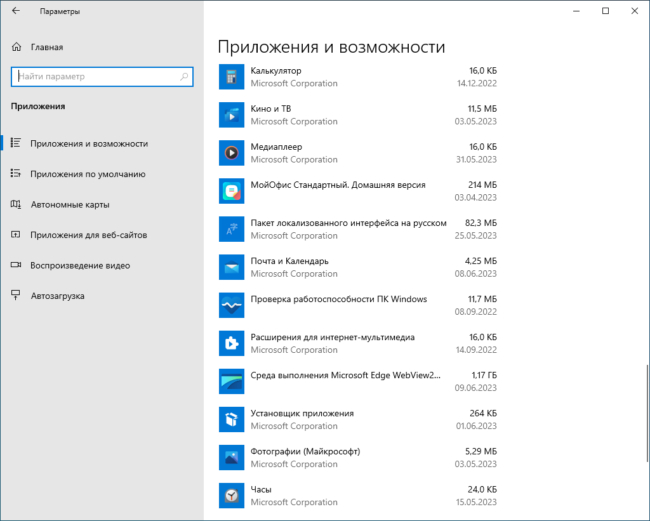Click the Фотографии (Майкрософт) icon
The height and width of the screenshot is (521, 650).
pos(231,458)
